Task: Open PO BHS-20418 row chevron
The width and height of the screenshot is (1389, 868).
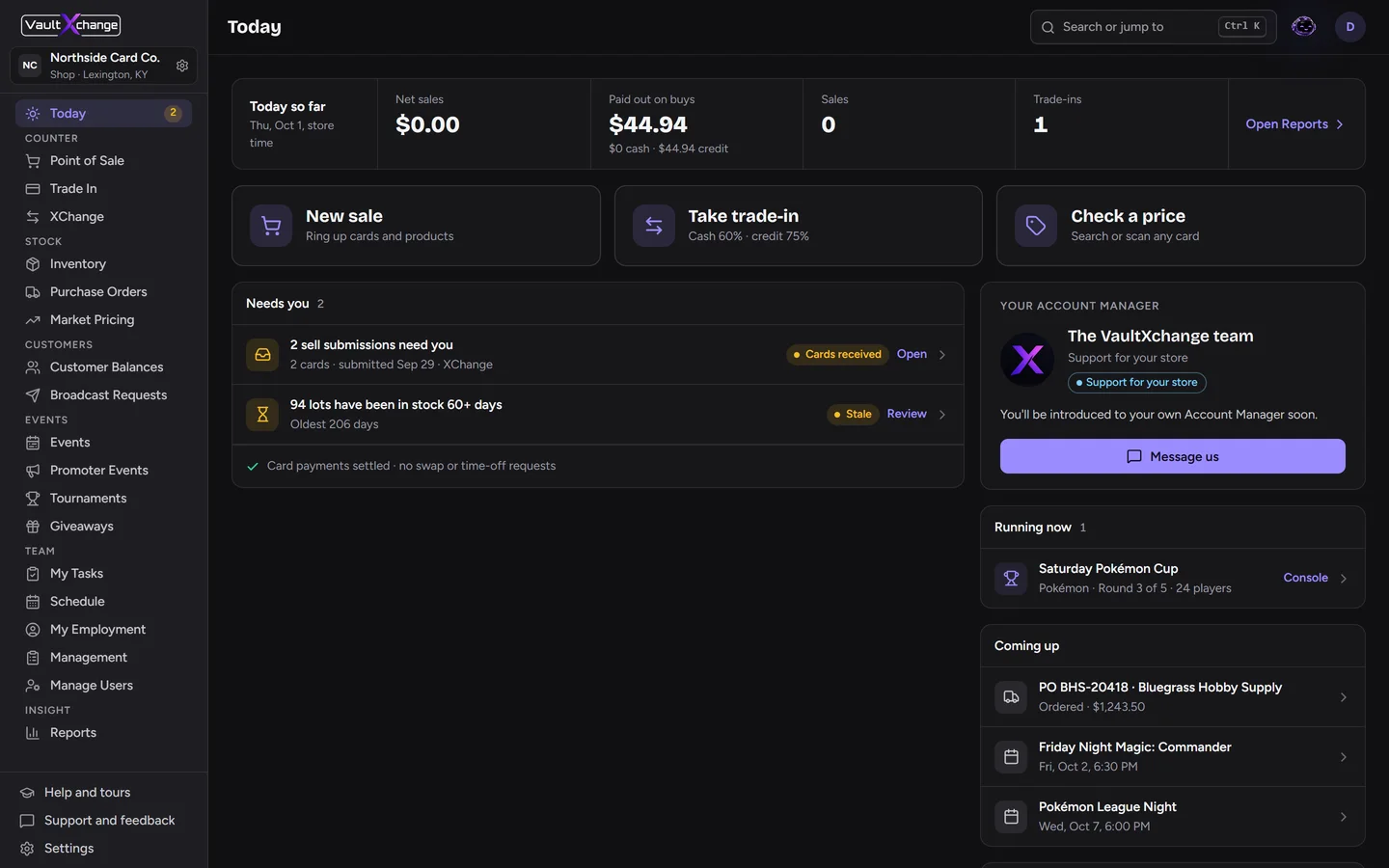Action: 1344,697
